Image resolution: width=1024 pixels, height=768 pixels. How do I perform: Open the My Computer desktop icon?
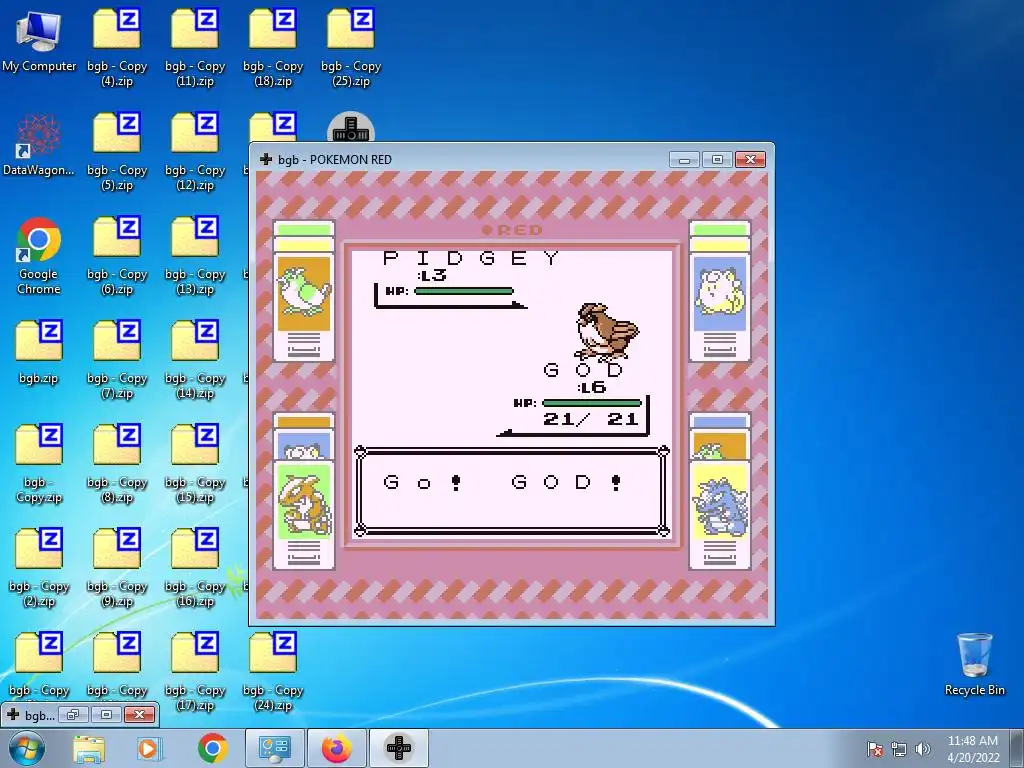pyautogui.click(x=39, y=40)
